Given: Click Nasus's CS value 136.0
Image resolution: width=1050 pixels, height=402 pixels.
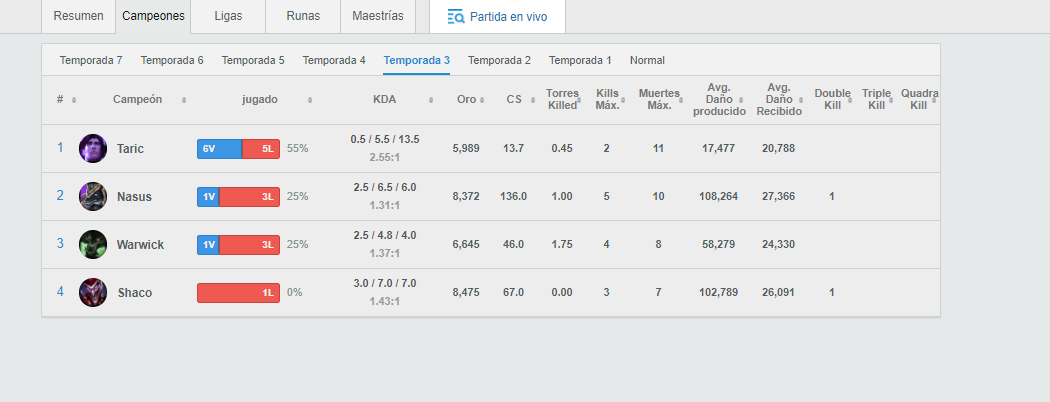Looking at the screenshot, I should pos(514,197).
